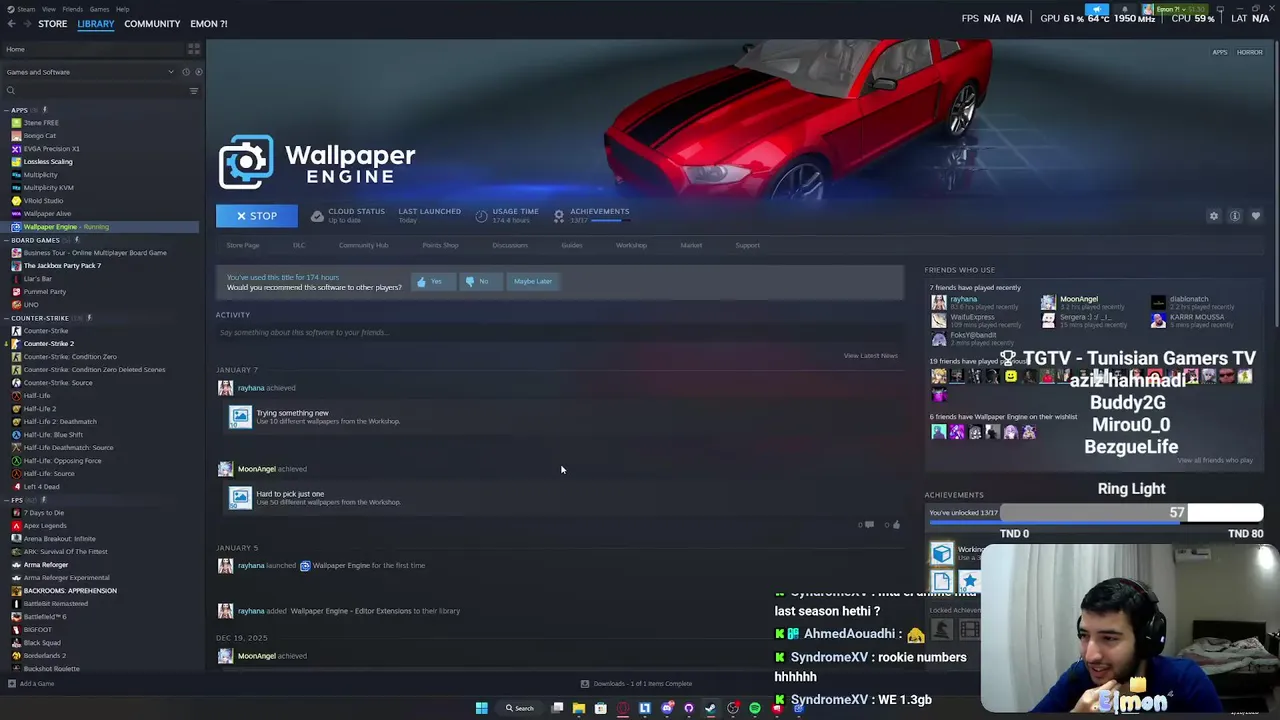Image resolution: width=1280 pixels, height=720 pixels.
Task: Collapse the APPS category
Action: [7, 110]
